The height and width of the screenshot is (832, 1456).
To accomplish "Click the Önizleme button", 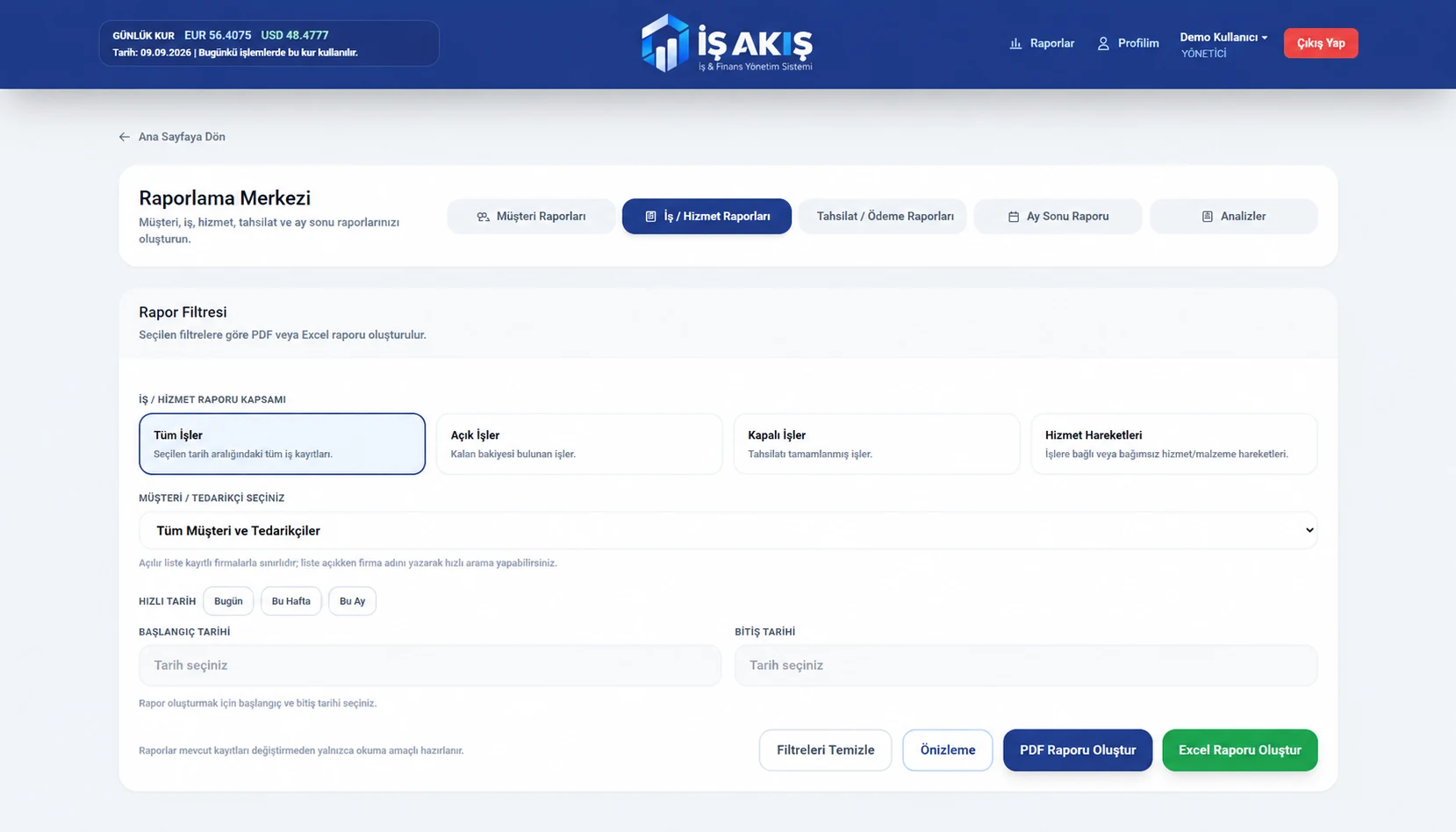I will pos(948,750).
